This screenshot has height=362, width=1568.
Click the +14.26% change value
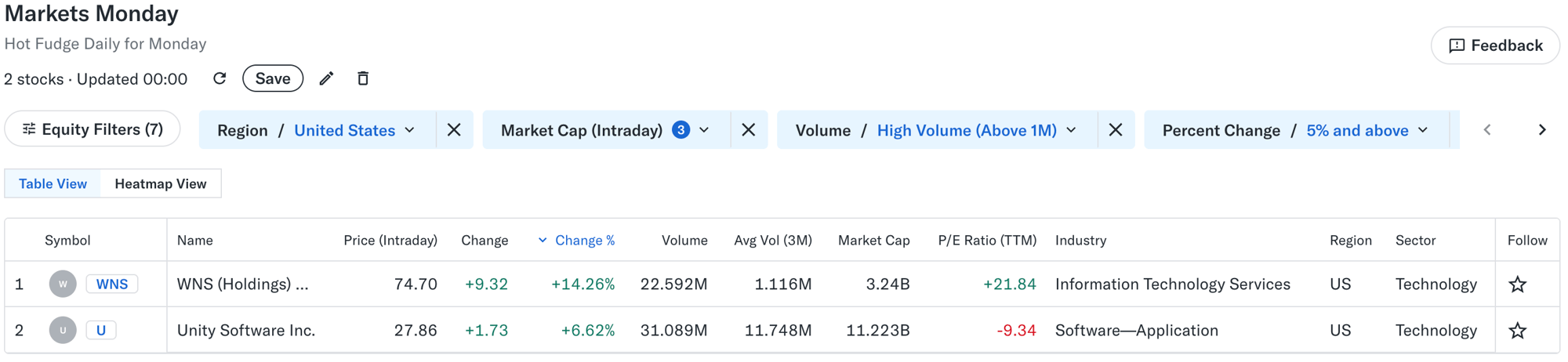(583, 284)
